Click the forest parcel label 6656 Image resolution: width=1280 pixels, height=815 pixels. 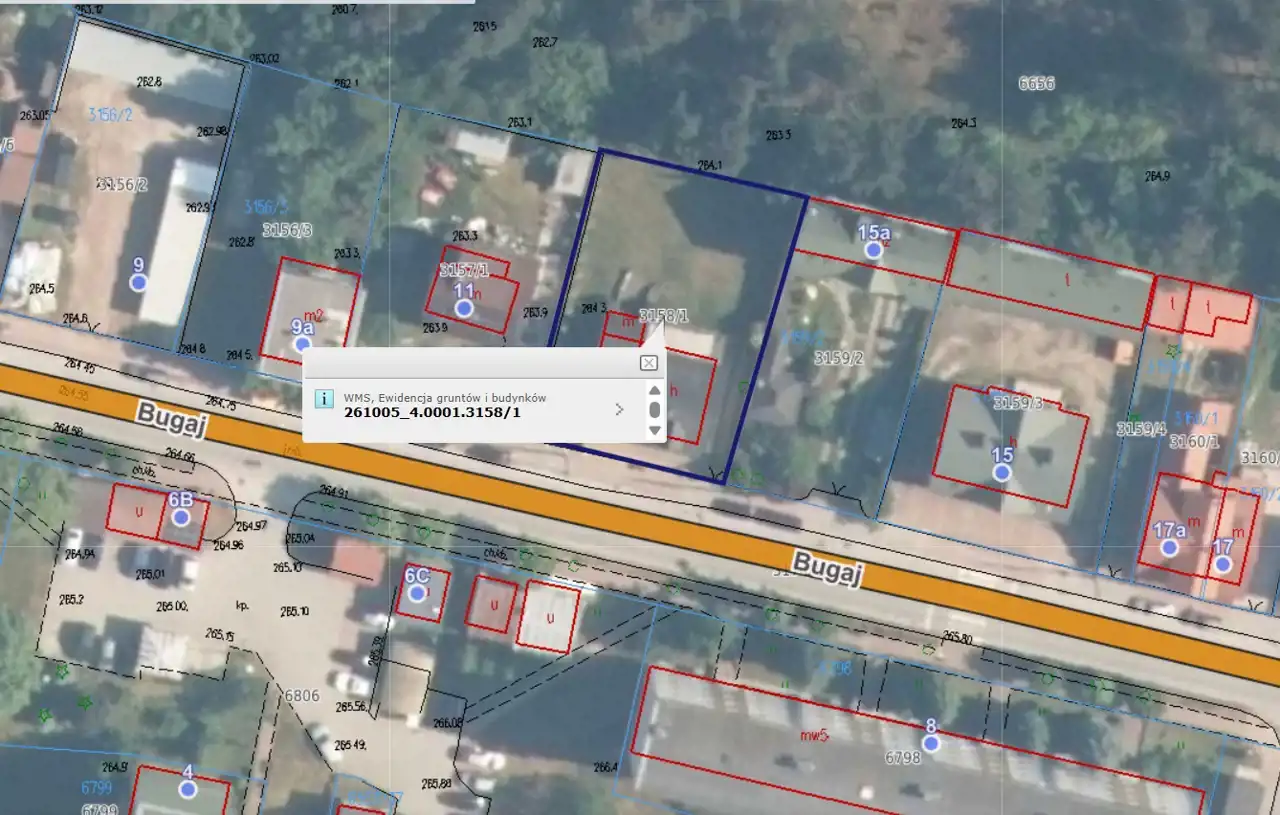(x=1036, y=84)
